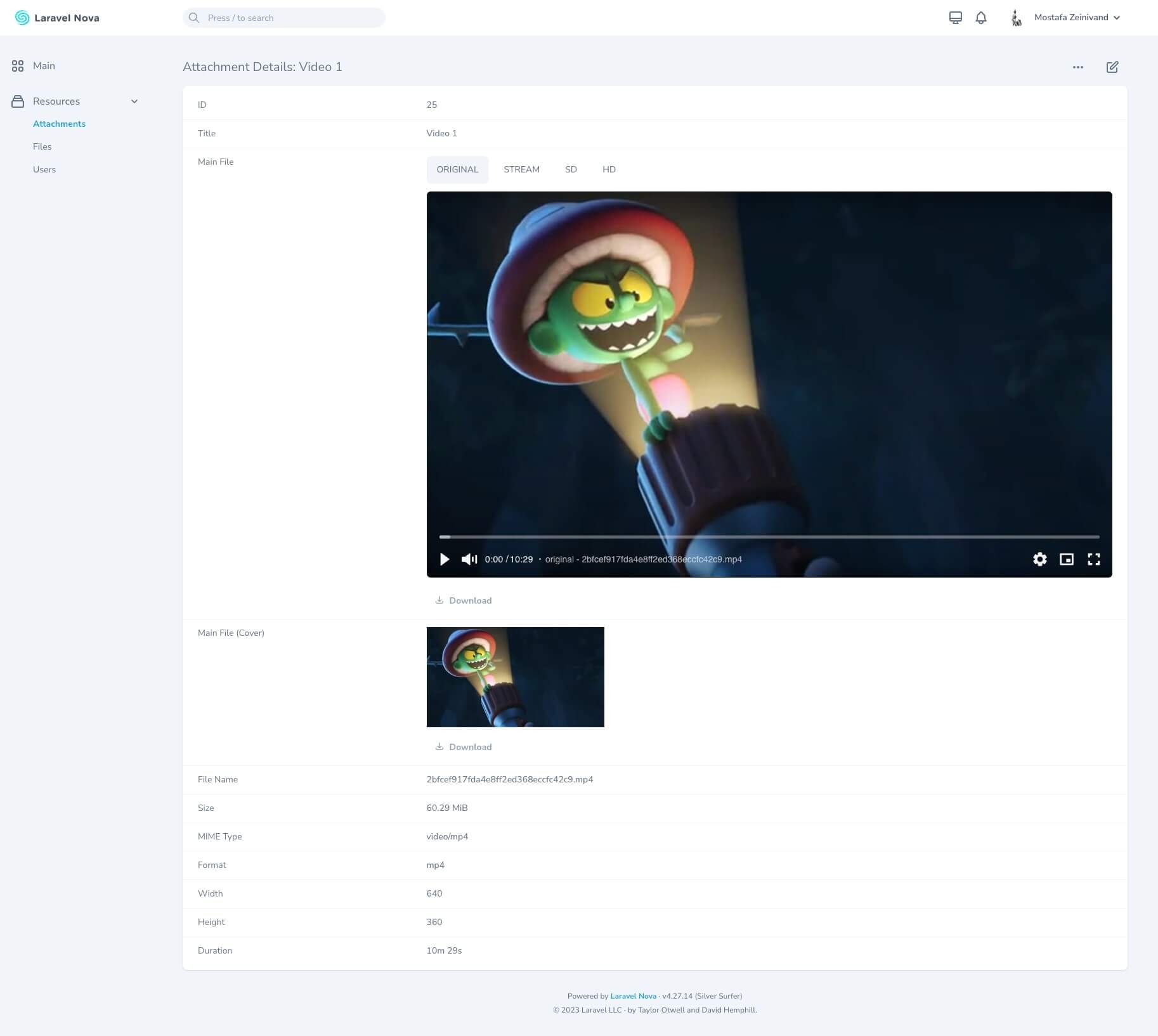Screen dimensions: 1158x1036
Task: Select the HD video tab
Action: point(609,170)
